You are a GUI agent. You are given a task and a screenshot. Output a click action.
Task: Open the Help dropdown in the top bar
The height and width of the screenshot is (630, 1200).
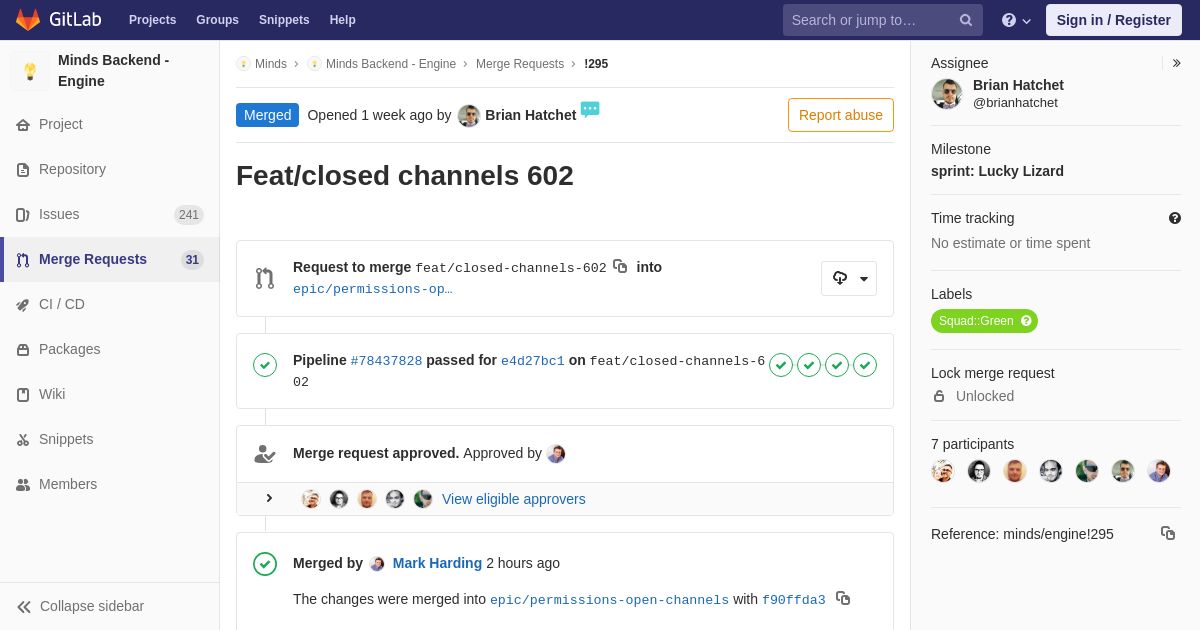click(x=1016, y=20)
